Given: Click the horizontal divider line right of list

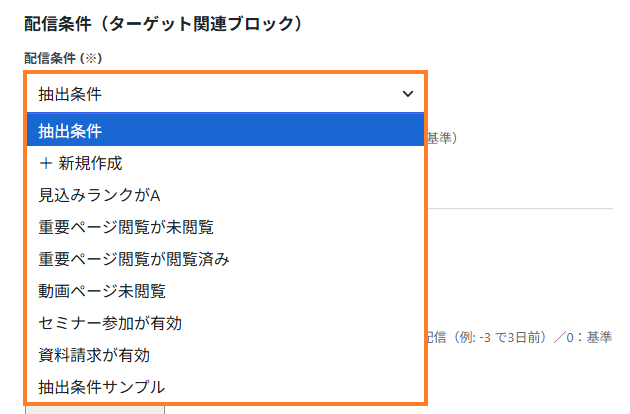Looking at the screenshot, I should click(520, 208).
